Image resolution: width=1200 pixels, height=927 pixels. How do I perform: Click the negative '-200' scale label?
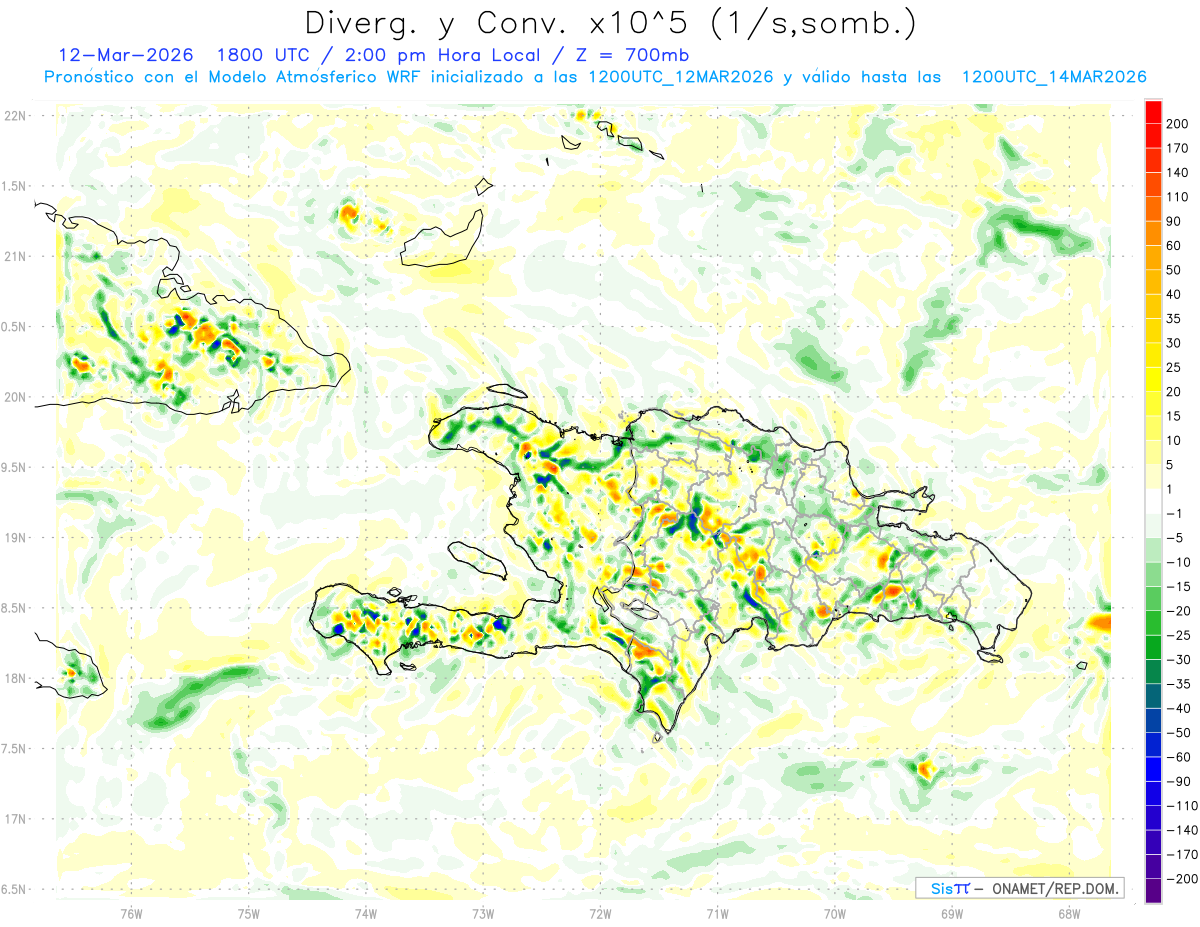[1182, 878]
